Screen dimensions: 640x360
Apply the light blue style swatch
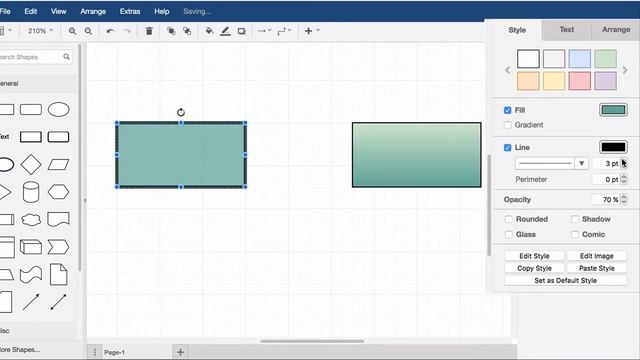[x=580, y=59]
